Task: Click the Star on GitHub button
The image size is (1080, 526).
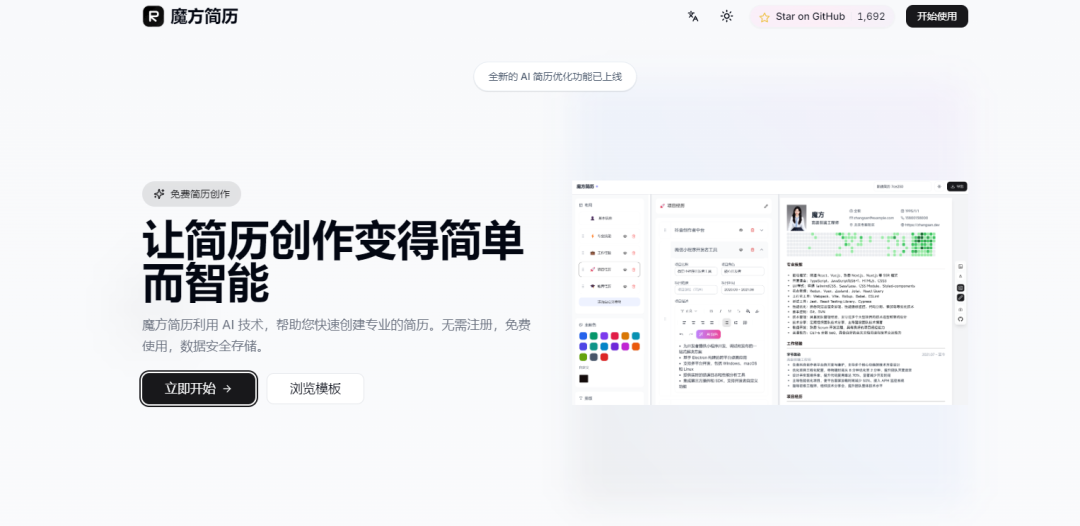Action: [x=822, y=17]
